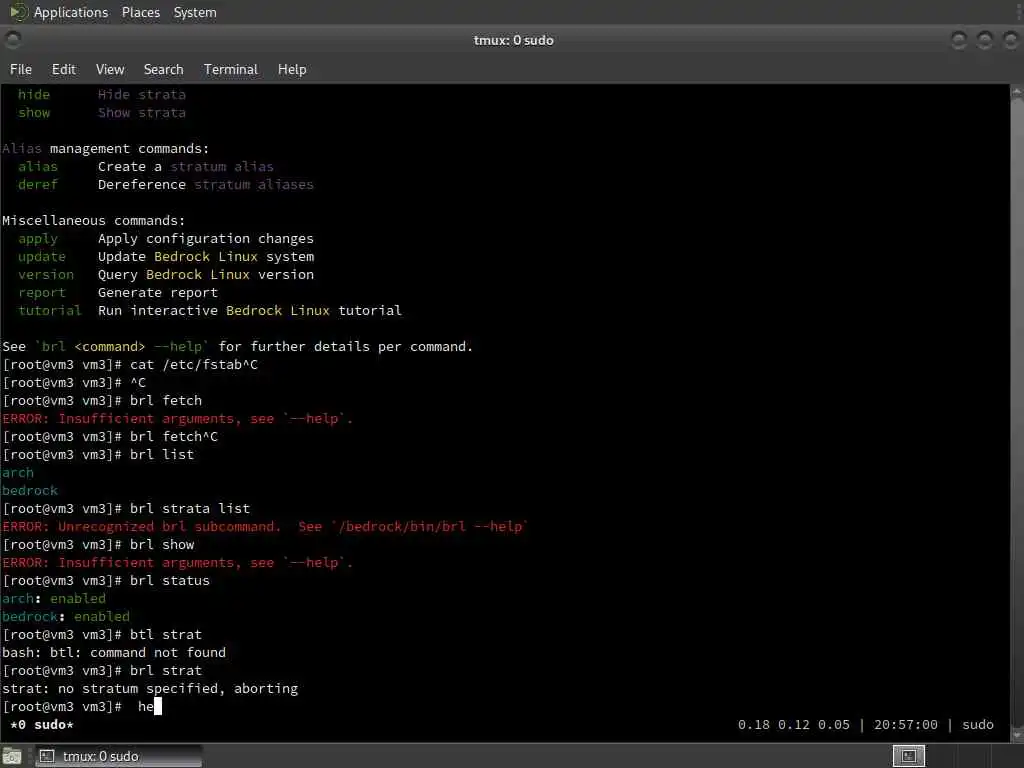Open the Help menu
Viewport: 1024px width, 768px height.
click(x=292, y=69)
